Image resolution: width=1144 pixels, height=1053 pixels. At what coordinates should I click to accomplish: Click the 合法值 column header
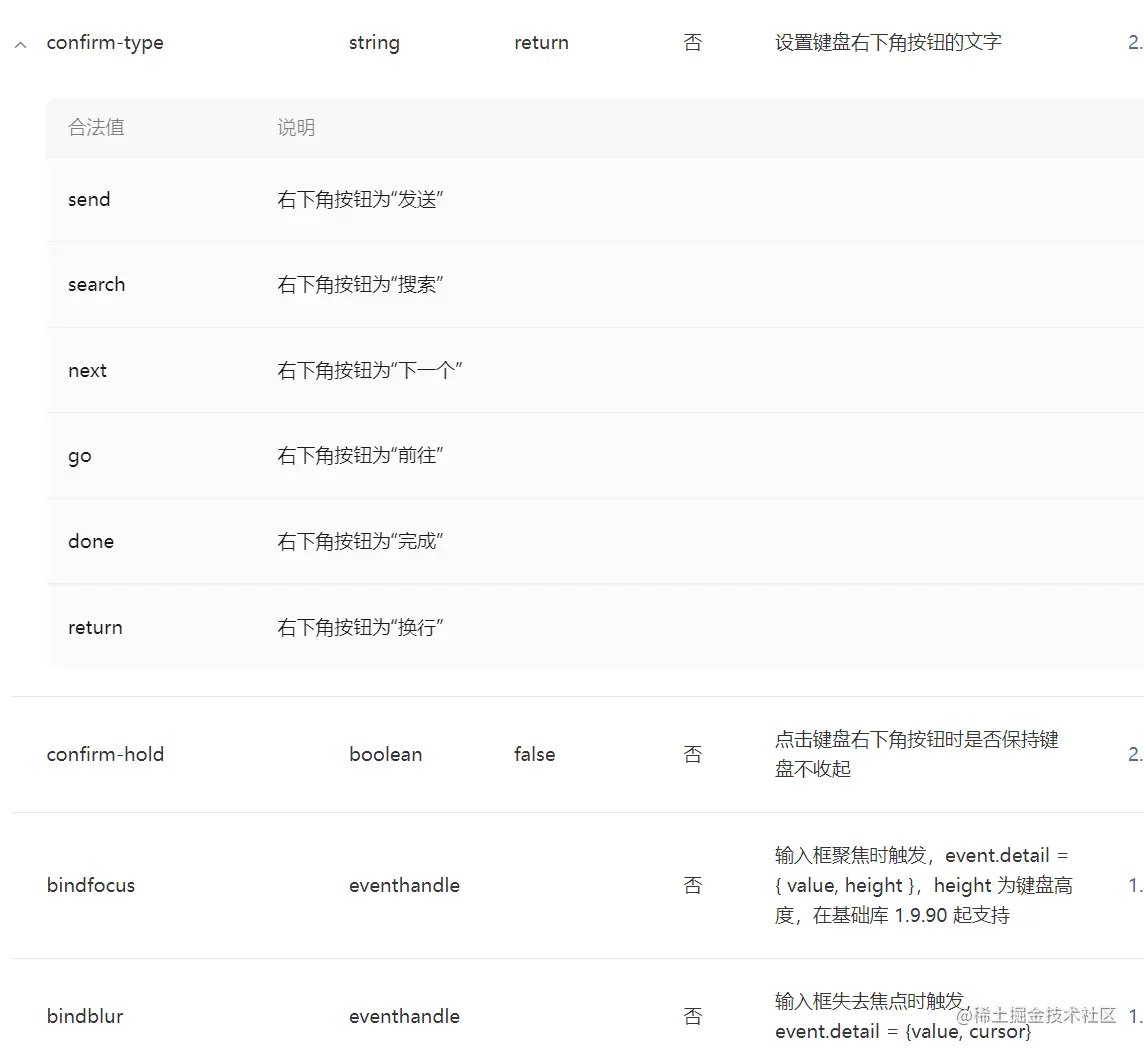click(x=96, y=128)
